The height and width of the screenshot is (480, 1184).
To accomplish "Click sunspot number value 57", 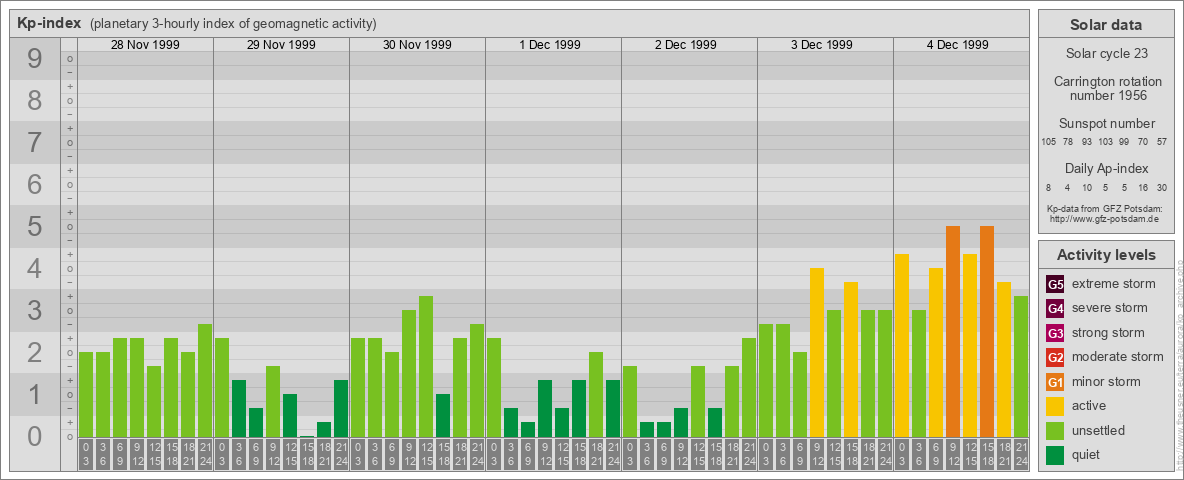I will pyautogui.click(x=1162, y=142).
